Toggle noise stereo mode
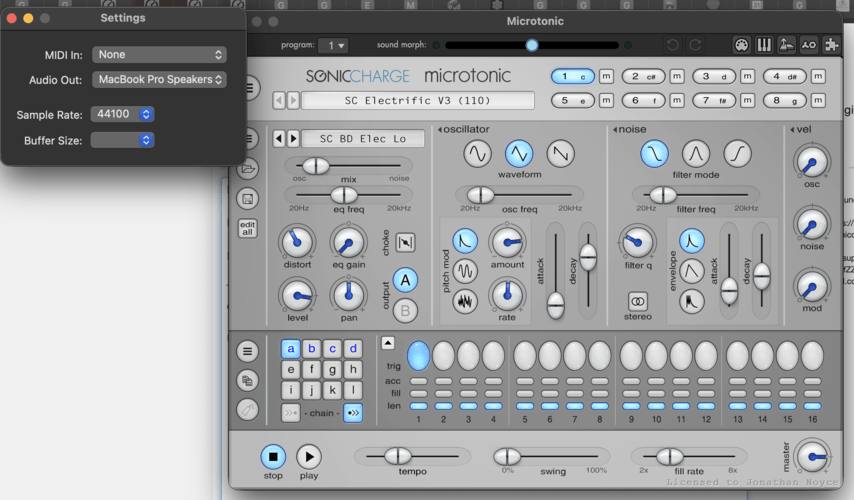 point(637,301)
